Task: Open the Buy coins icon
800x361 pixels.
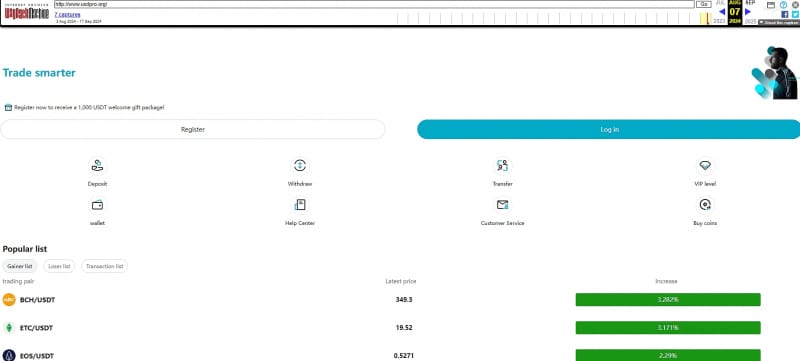Action: [705, 205]
